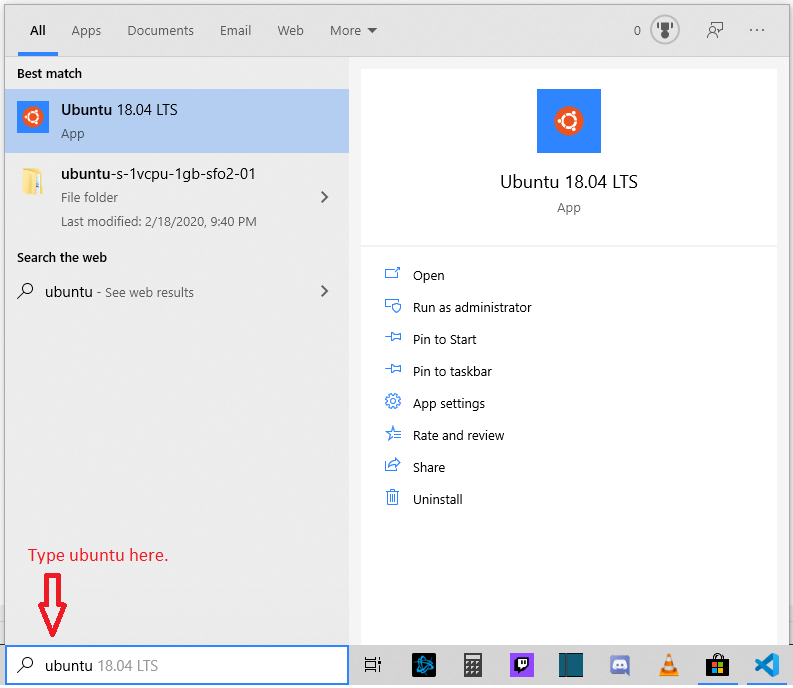Open the three-dots options menu
Image resolution: width=793 pixels, height=688 pixels.
pos(757,30)
